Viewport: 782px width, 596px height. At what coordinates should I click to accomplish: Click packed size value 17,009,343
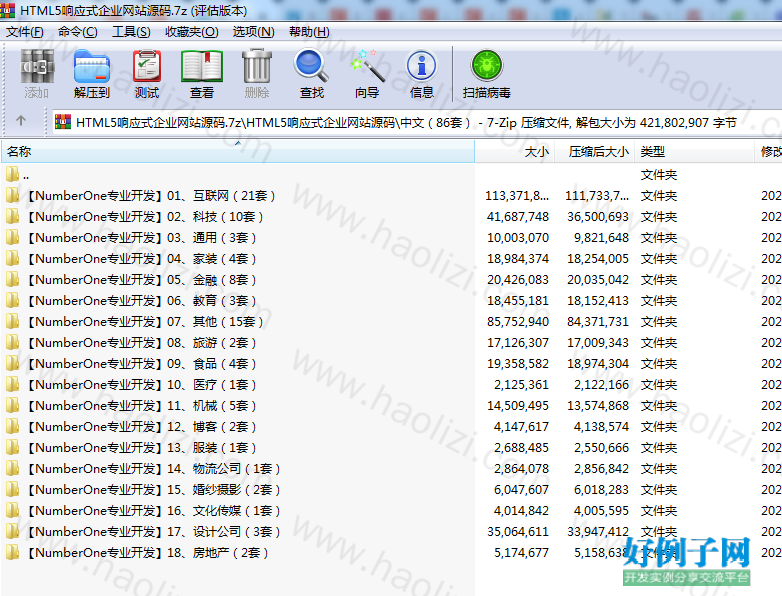(598, 343)
